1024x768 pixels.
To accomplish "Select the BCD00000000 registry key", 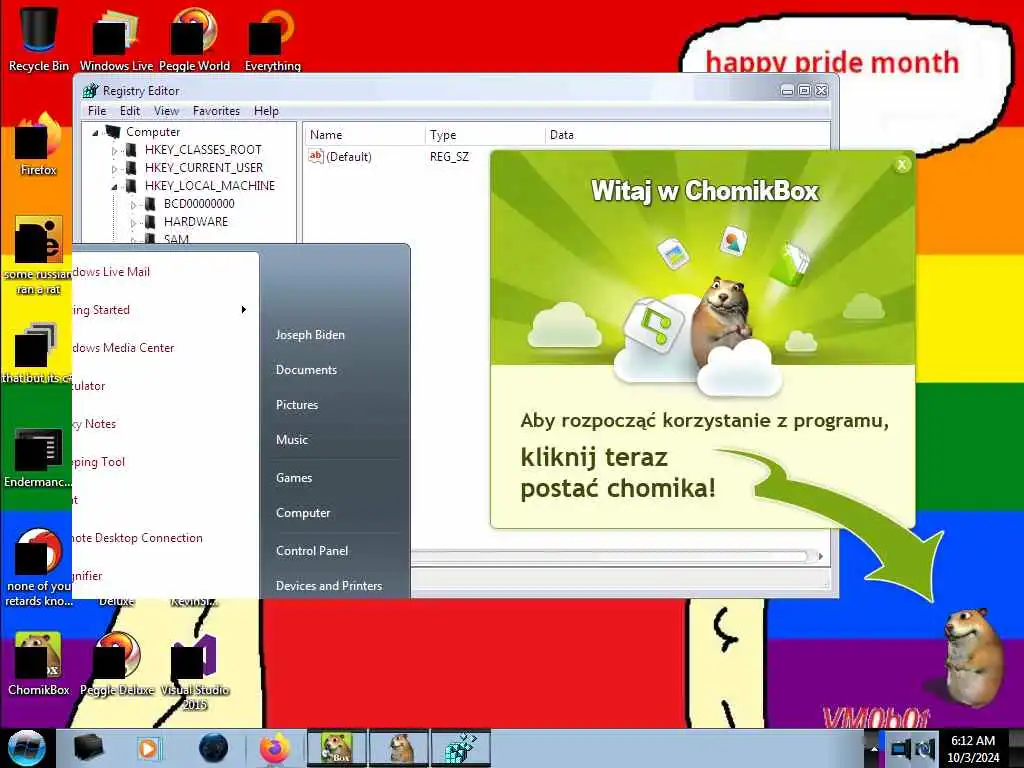I will point(199,204).
